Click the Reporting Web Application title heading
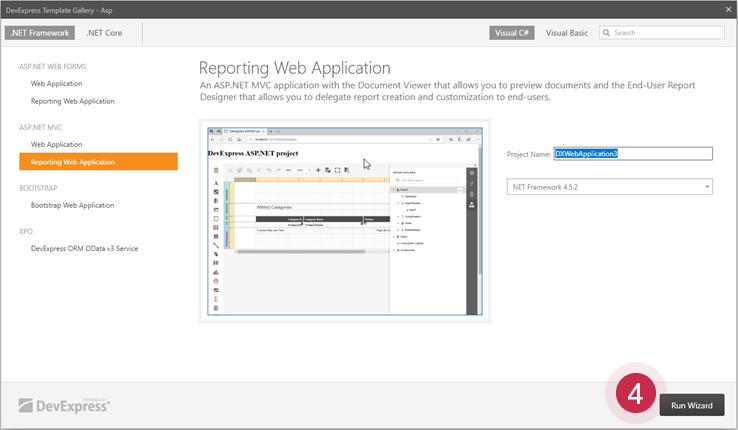The width and height of the screenshot is (738, 430). [295, 68]
